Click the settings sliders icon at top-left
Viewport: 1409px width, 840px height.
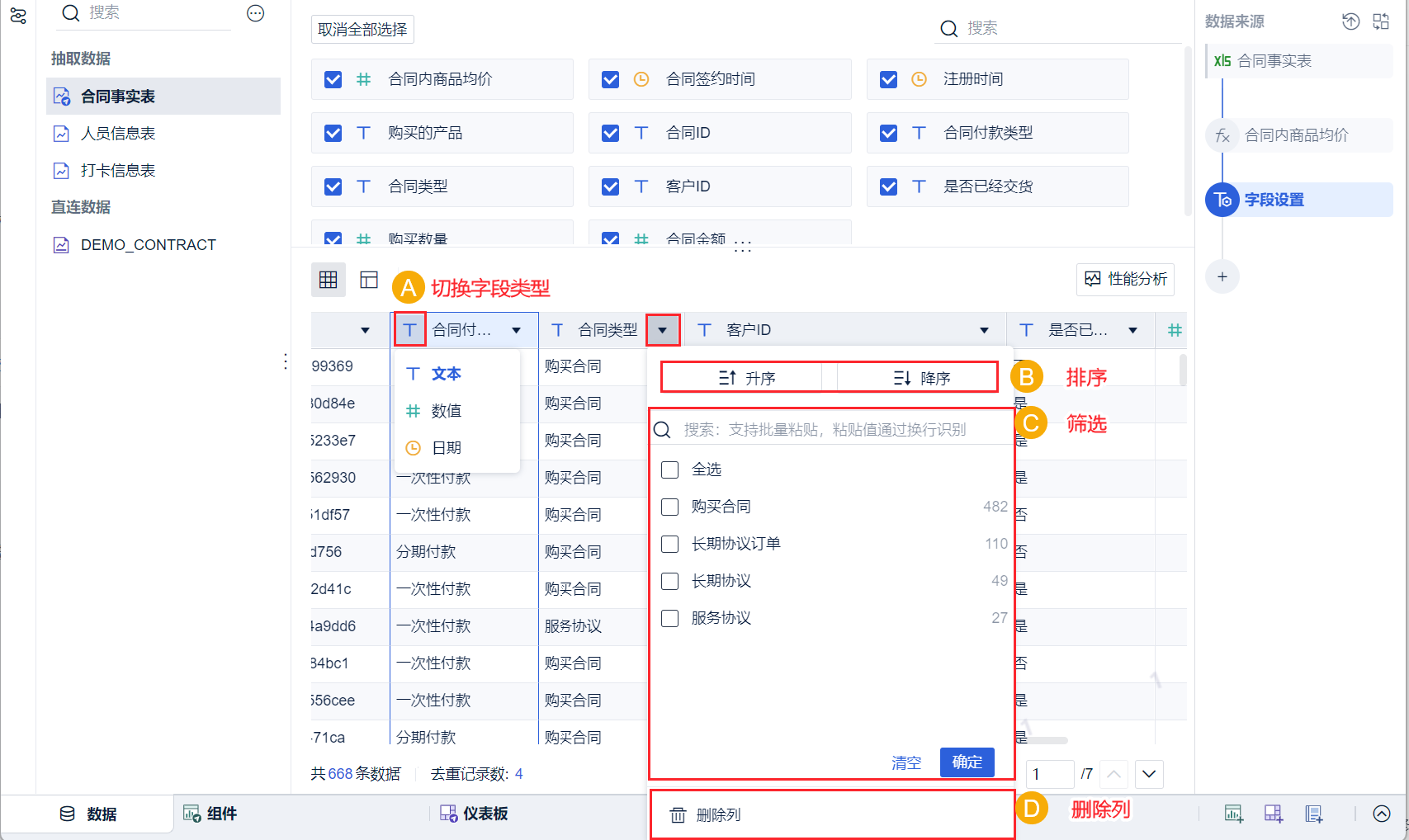pyautogui.click(x=18, y=16)
